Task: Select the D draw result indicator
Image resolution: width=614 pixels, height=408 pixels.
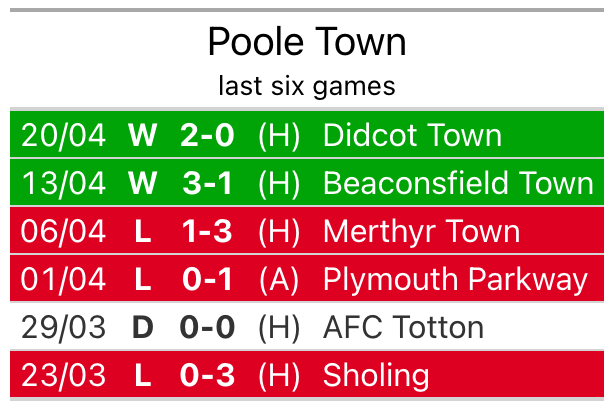Action: click(143, 327)
